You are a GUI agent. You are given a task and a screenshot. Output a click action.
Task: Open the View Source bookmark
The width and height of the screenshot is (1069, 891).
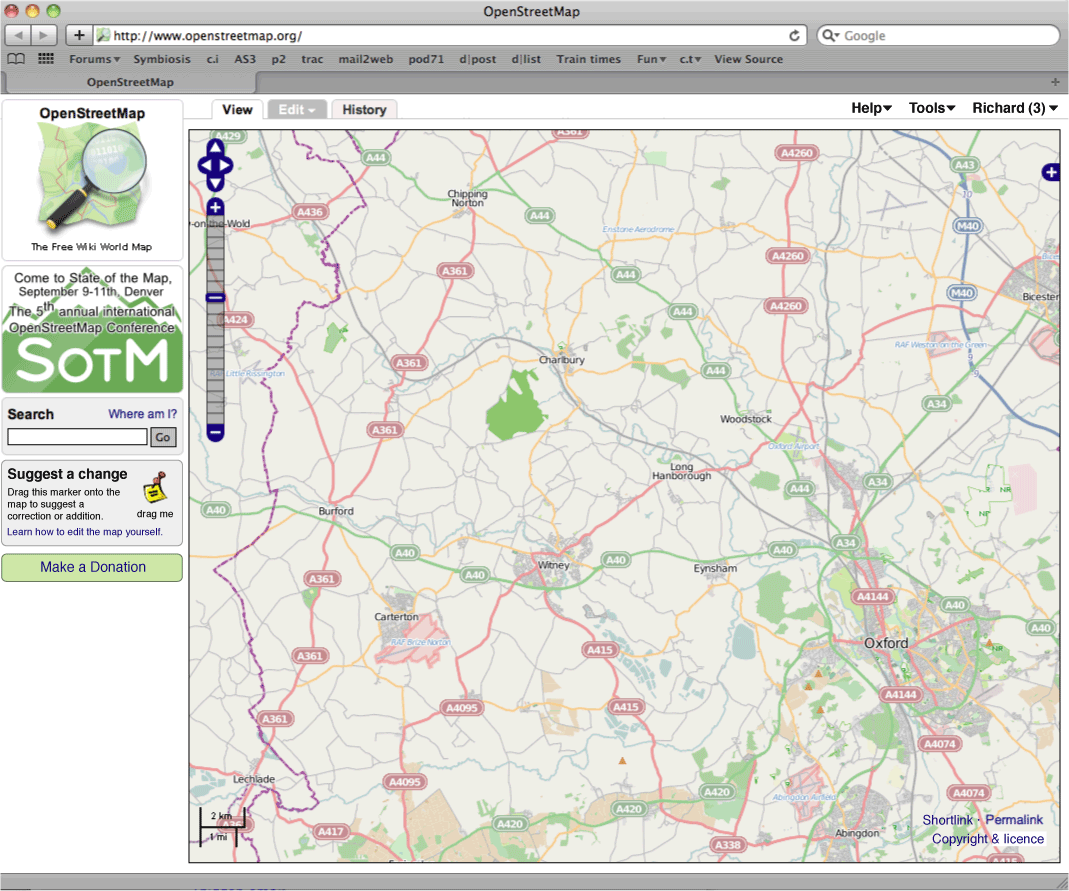pos(748,59)
